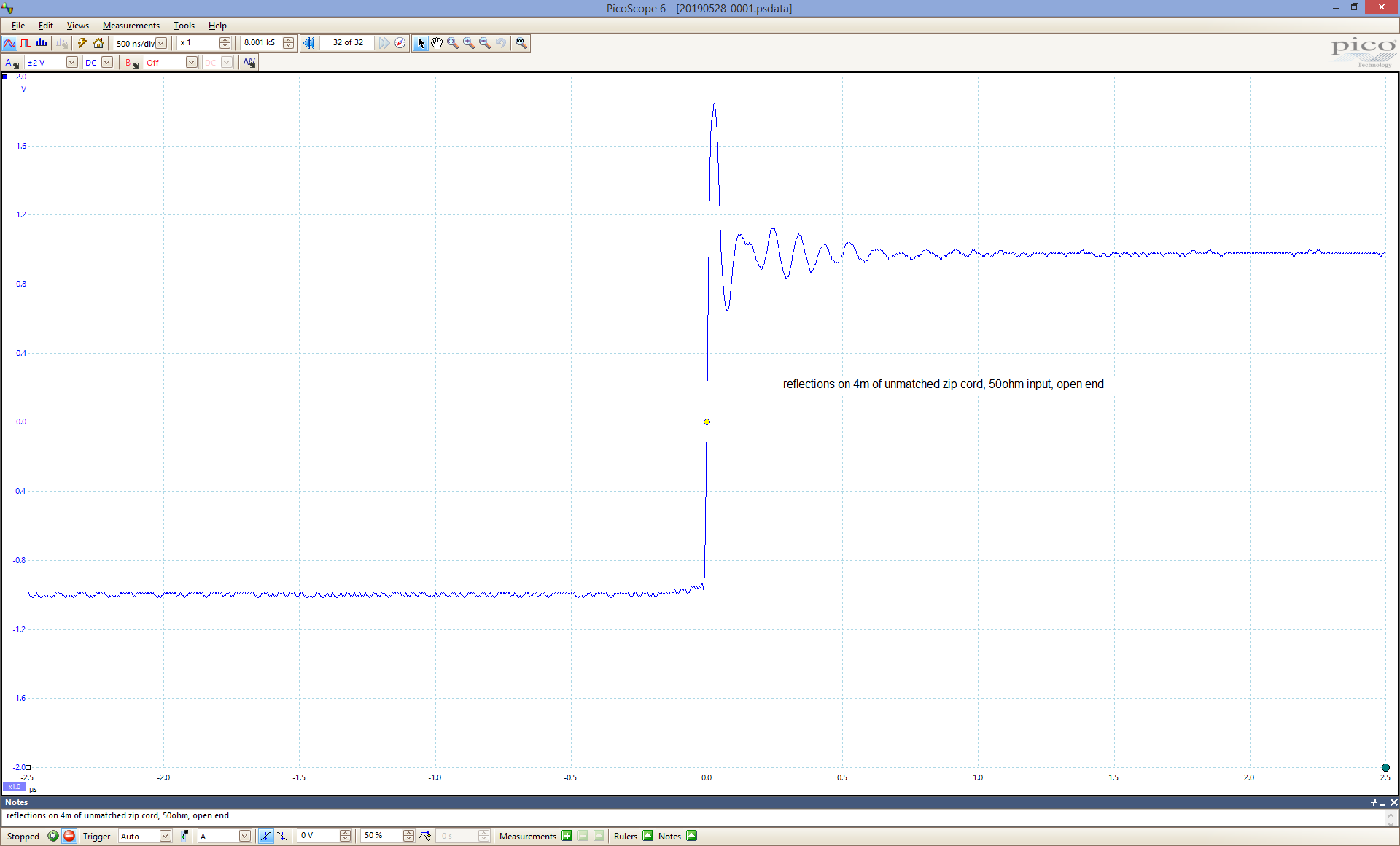This screenshot has height=846, width=1400.
Task: Open the Tools menu
Action: click(184, 26)
